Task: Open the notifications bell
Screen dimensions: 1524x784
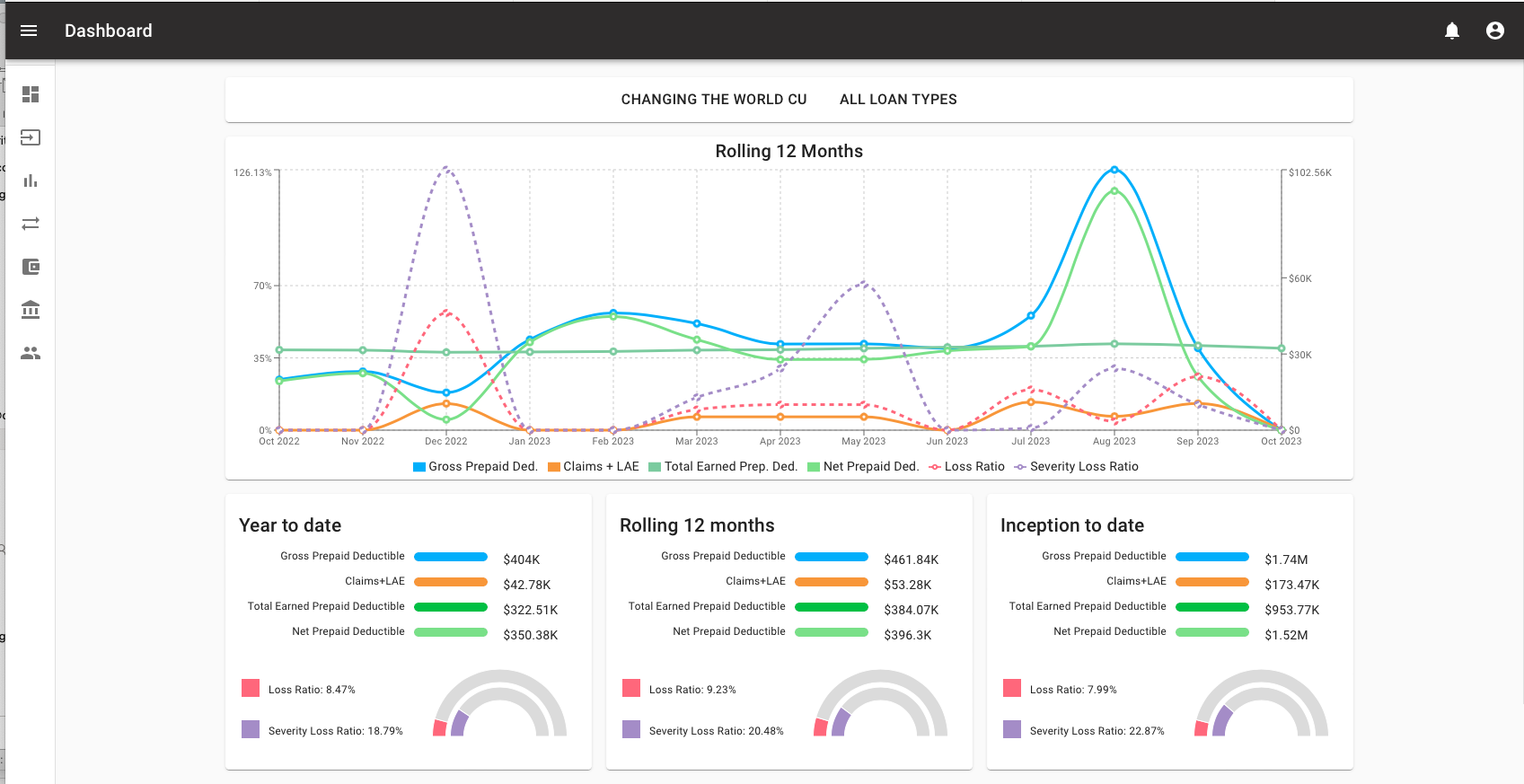Action: 1452,31
